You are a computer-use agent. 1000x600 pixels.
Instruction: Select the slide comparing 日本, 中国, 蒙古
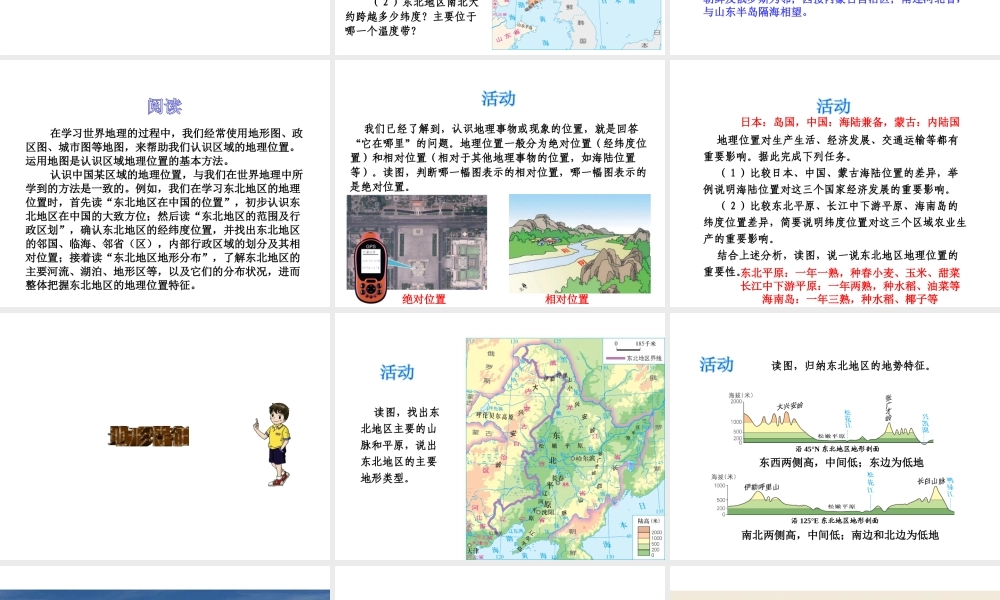pyautogui.click(x=835, y=184)
